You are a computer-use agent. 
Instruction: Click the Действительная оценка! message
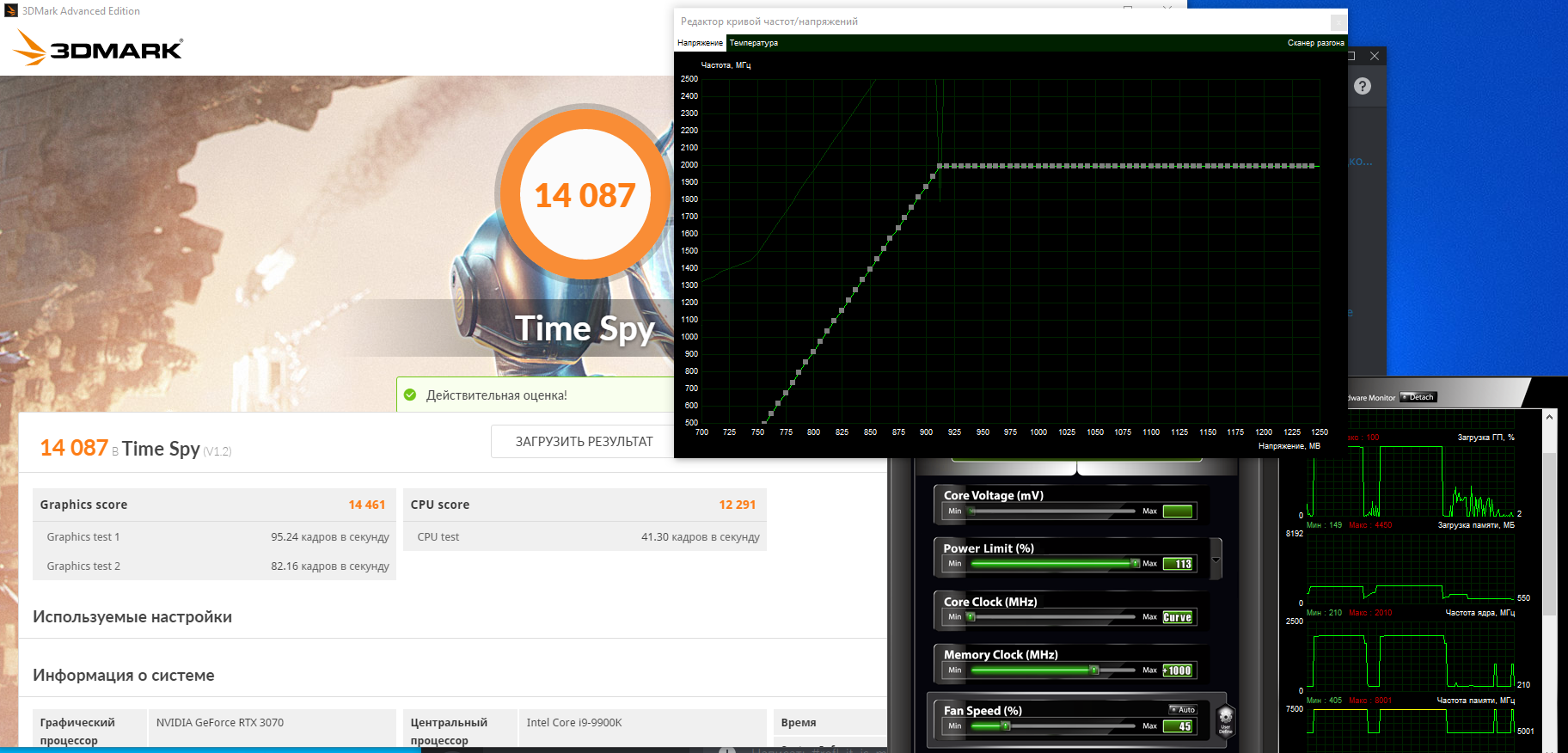point(497,395)
